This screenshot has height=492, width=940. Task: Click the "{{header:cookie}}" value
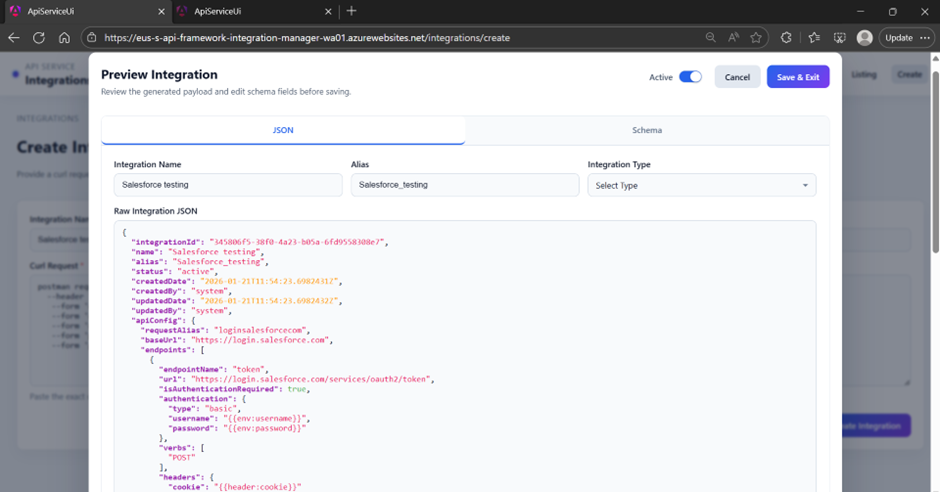tap(257, 487)
